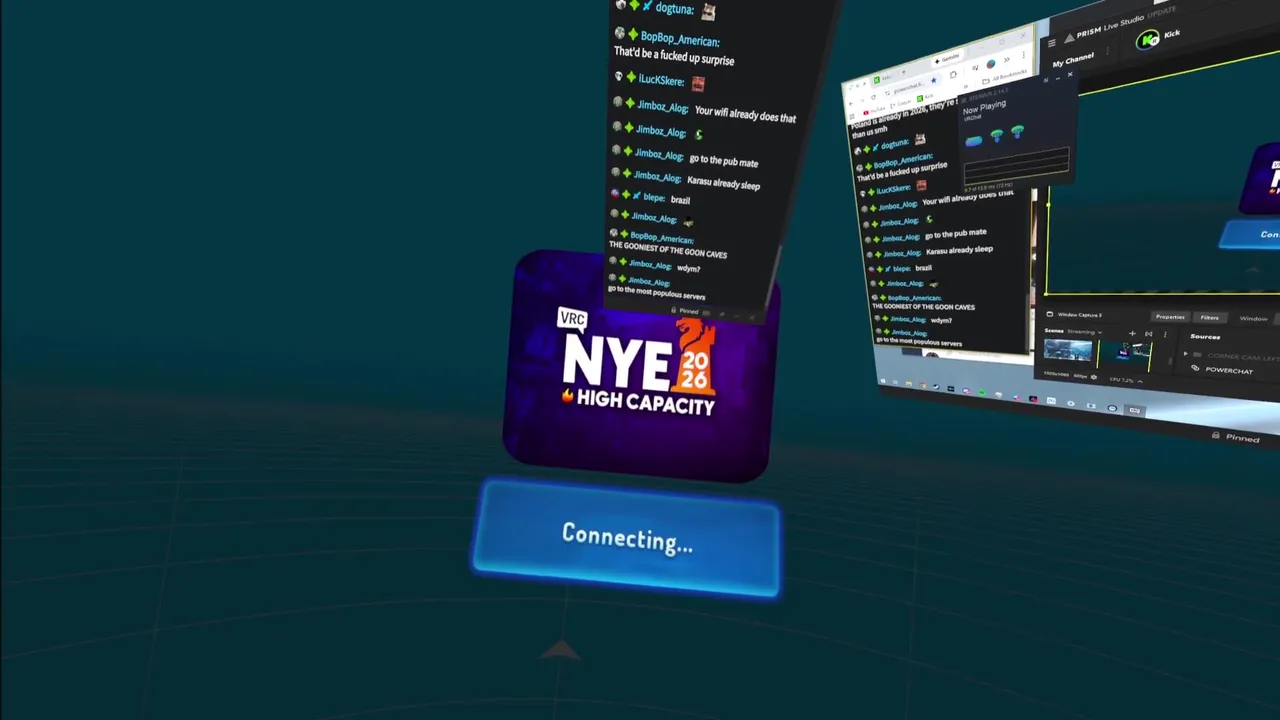Click the blue Connecting... button
1280x720 pixels.
(x=627, y=538)
